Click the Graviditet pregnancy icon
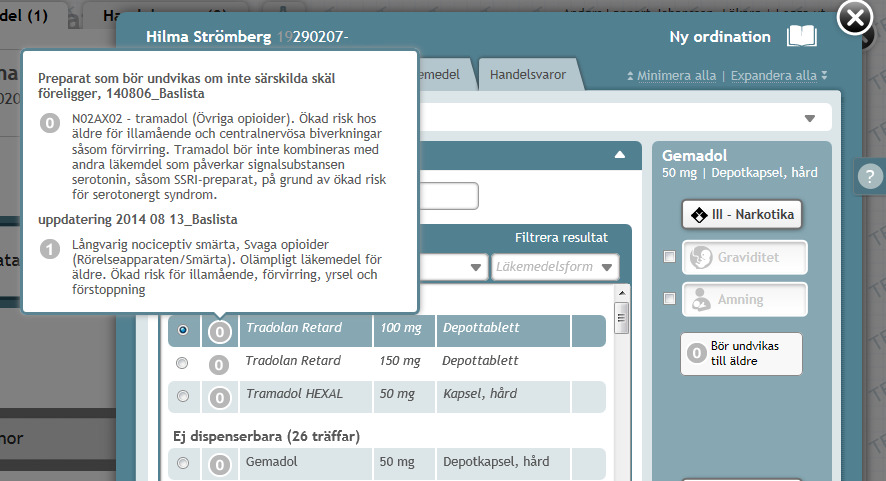This screenshot has width=886, height=481. tap(701, 257)
